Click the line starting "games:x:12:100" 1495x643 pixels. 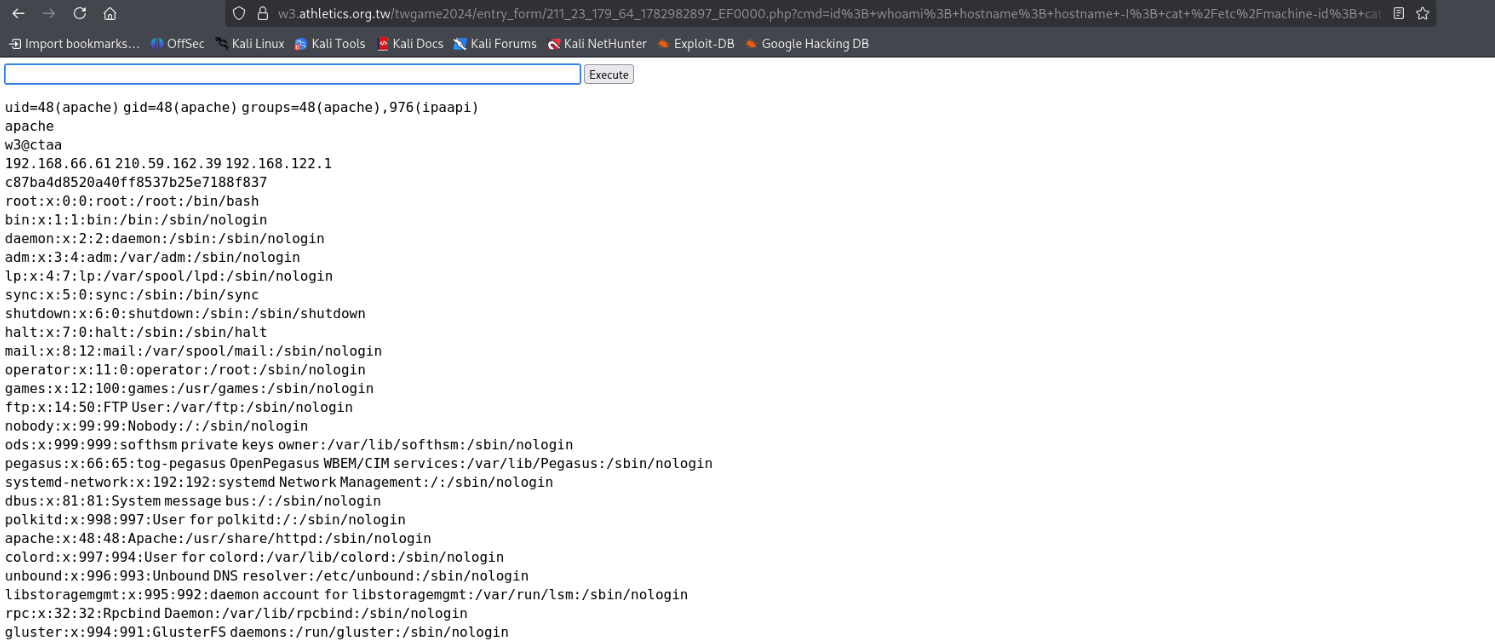(x=189, y=388)
